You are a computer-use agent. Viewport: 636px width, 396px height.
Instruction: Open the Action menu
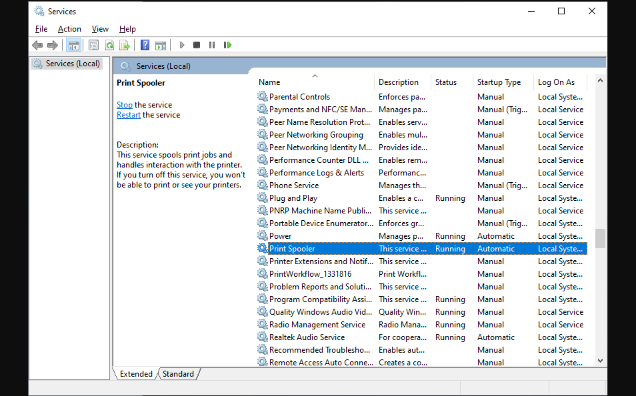point(69,29)
